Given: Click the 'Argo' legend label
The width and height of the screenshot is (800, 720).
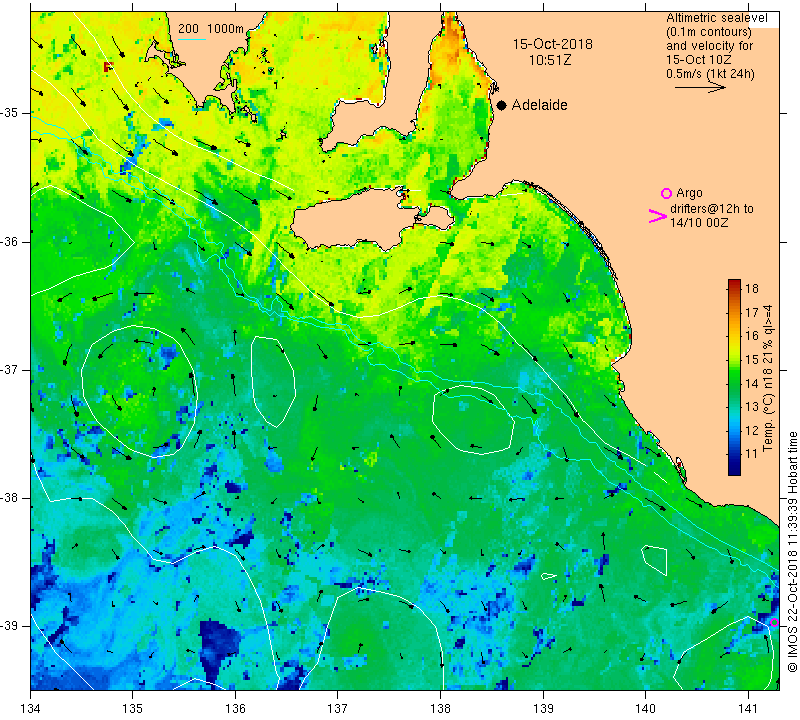Looking at the screenshot, I should point(689,193).
